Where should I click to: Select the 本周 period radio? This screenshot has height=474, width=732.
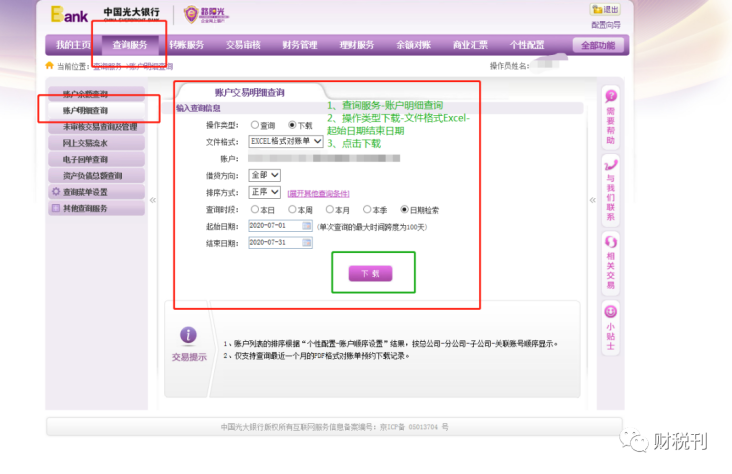tap(292, 209)
